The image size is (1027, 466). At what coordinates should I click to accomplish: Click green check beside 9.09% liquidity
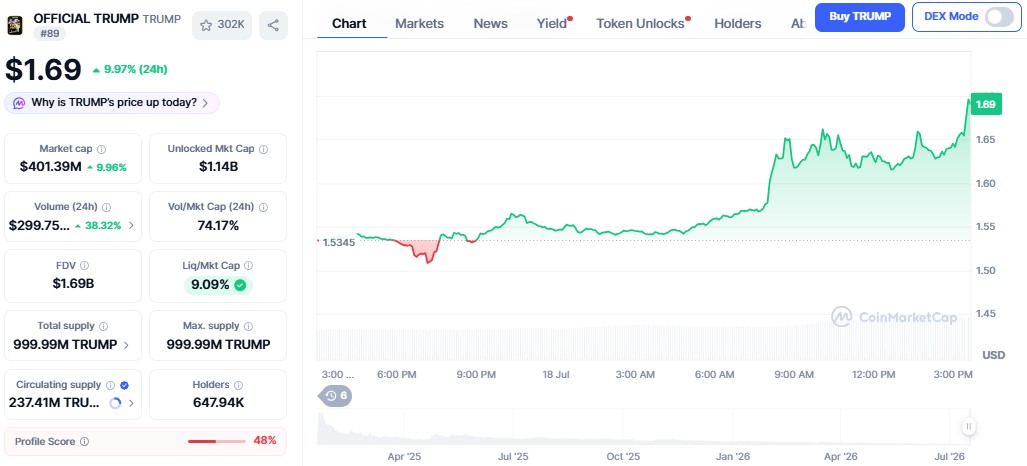(x=240, y=285)
